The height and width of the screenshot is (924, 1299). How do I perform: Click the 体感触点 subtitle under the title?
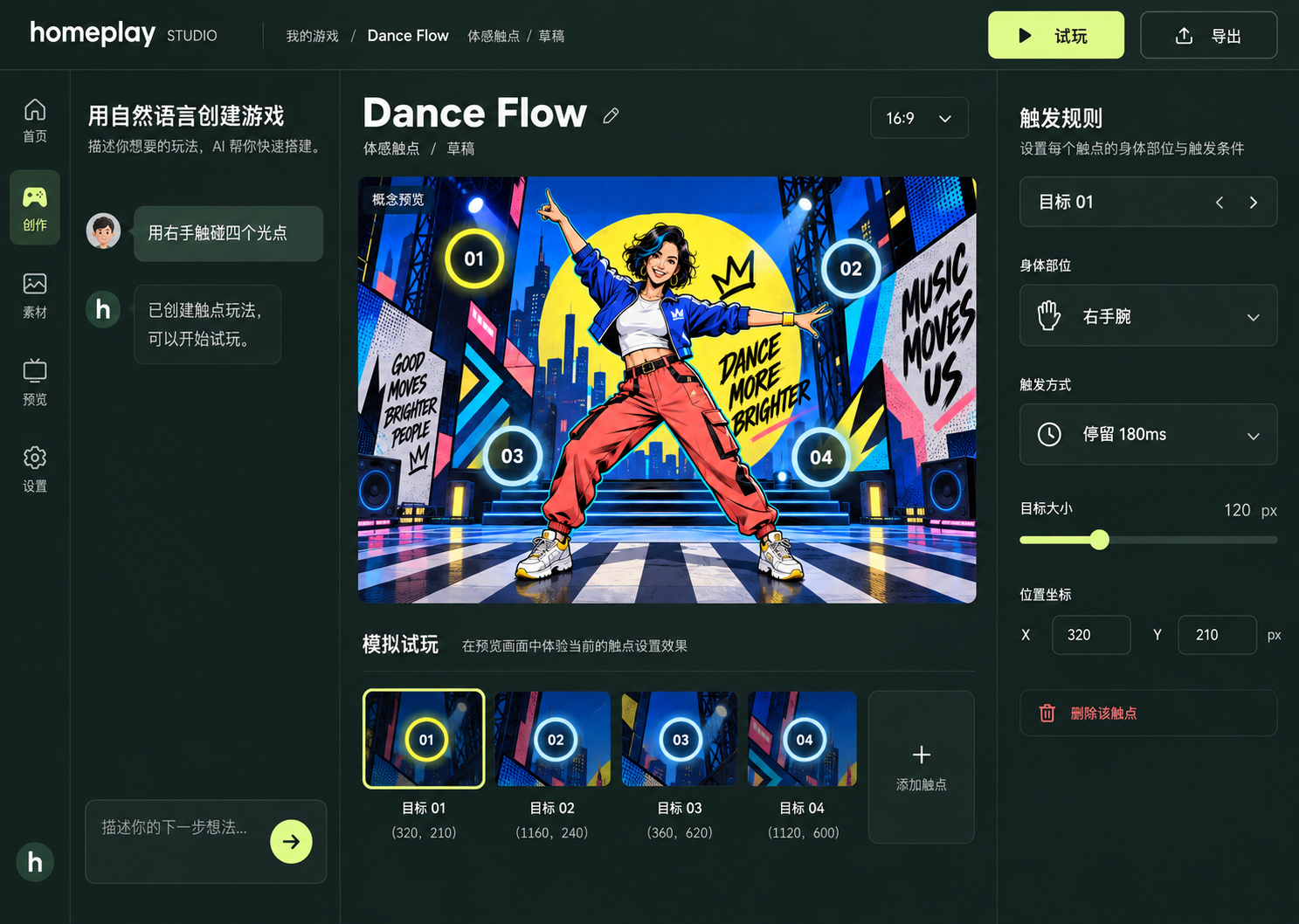tap(391, 148)
